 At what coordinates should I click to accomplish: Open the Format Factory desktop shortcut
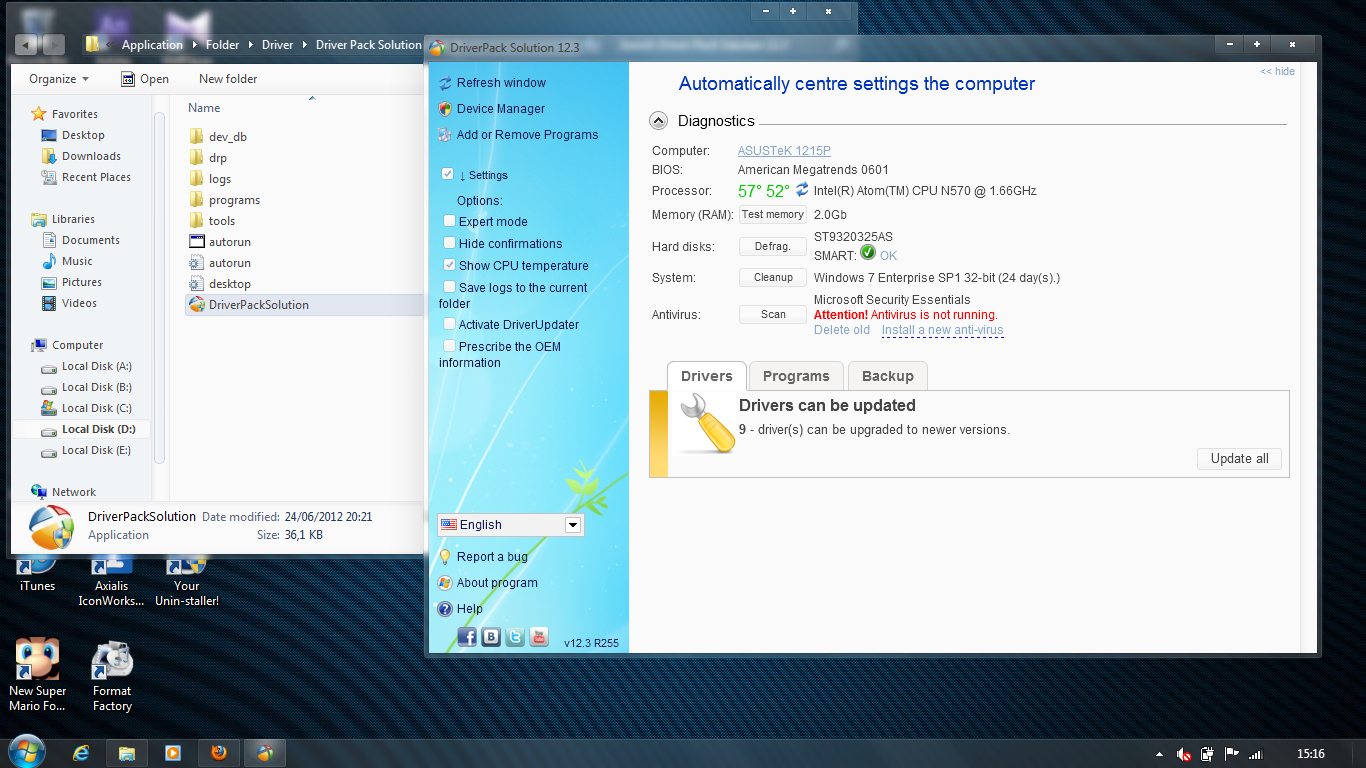[112, 677]
